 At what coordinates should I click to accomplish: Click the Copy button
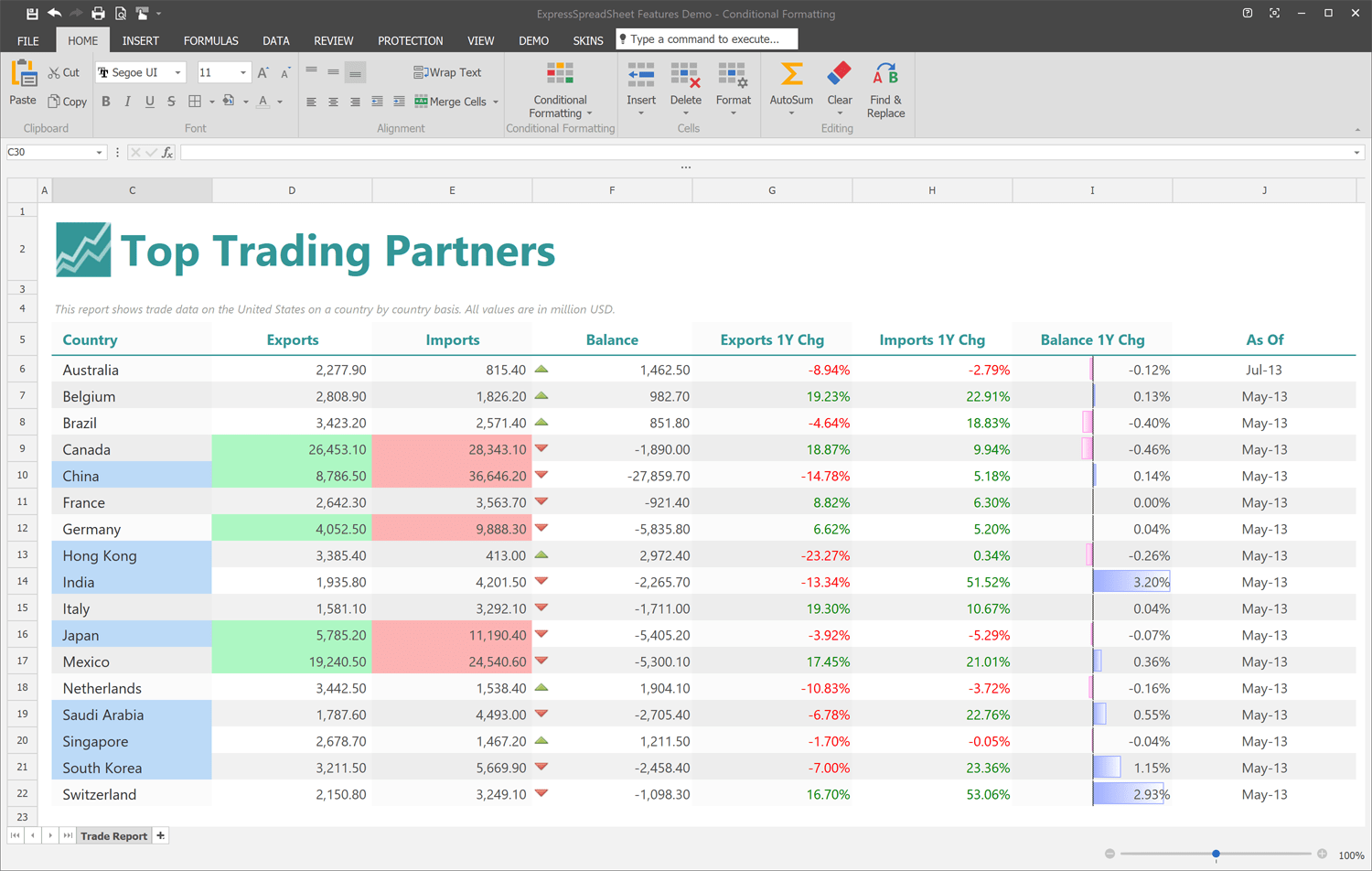pos(68,102)
